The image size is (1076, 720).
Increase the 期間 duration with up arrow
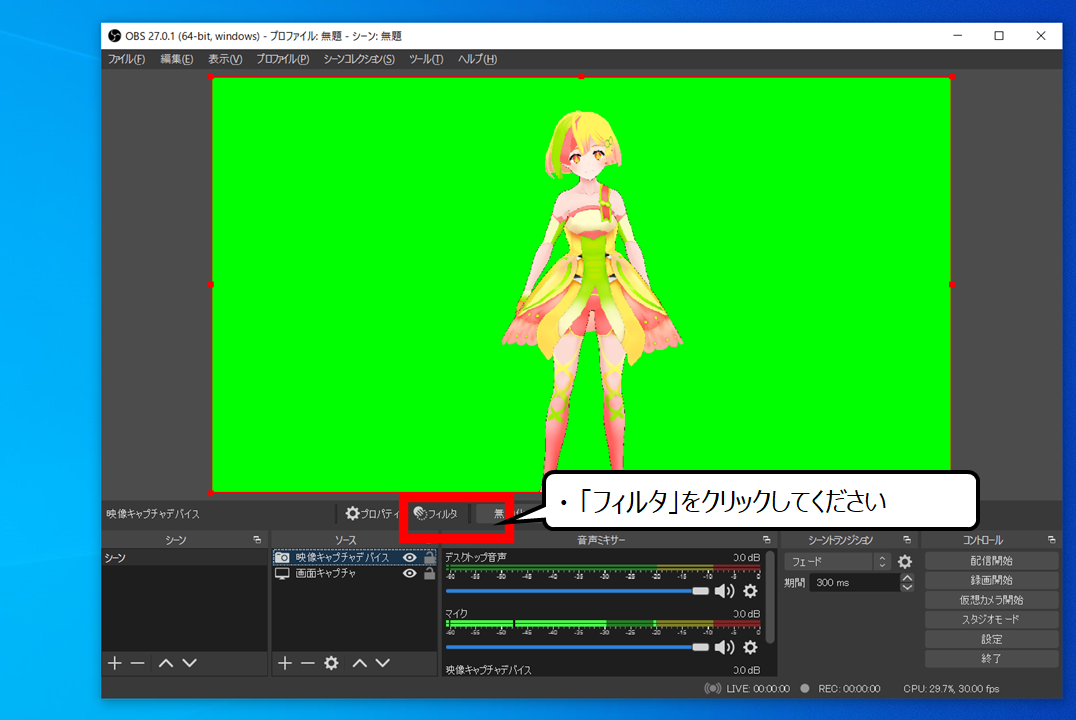[x=907, y=578]
